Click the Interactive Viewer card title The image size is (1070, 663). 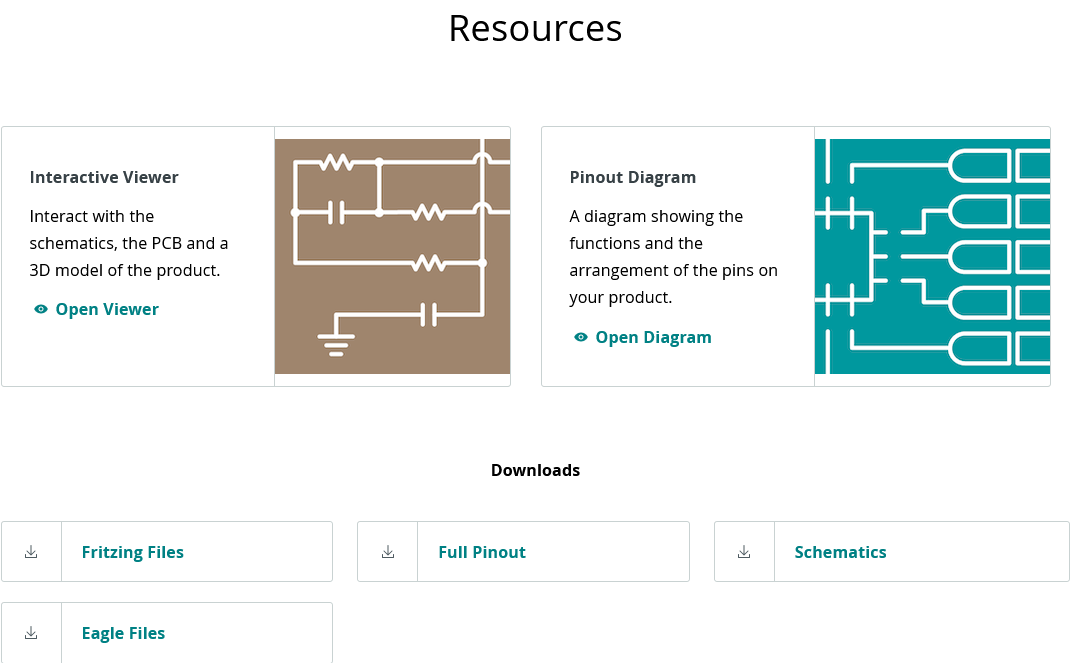tap(104, 177)
